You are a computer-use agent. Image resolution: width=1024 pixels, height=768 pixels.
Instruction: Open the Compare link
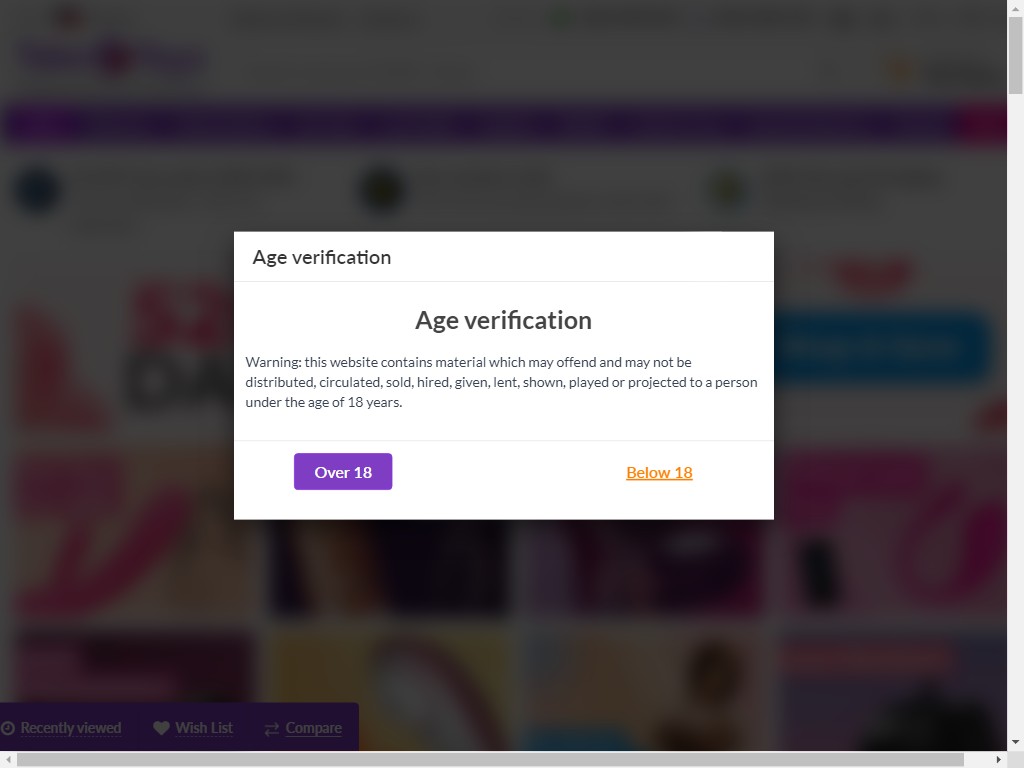313,728
